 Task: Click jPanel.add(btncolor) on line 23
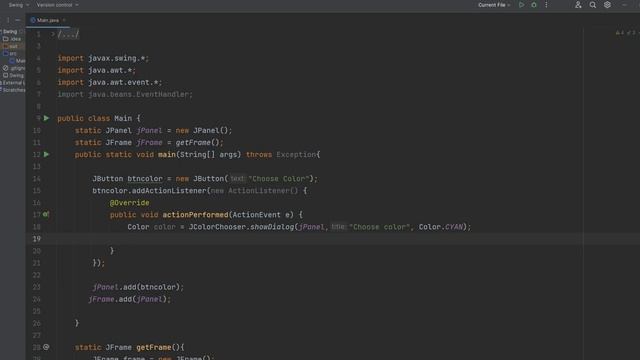[138, 287]
